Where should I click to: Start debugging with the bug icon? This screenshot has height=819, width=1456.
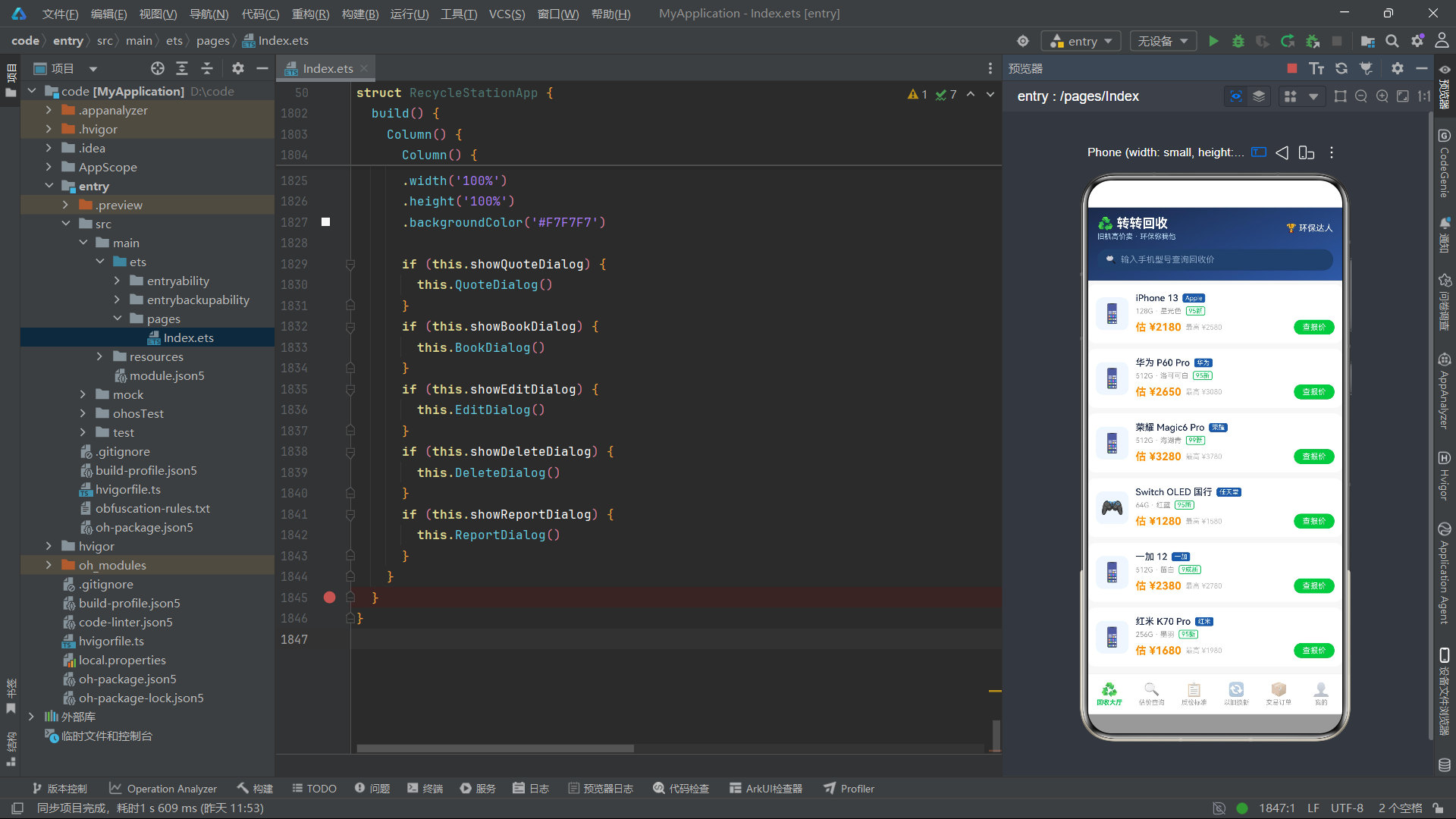point(1238,41)
